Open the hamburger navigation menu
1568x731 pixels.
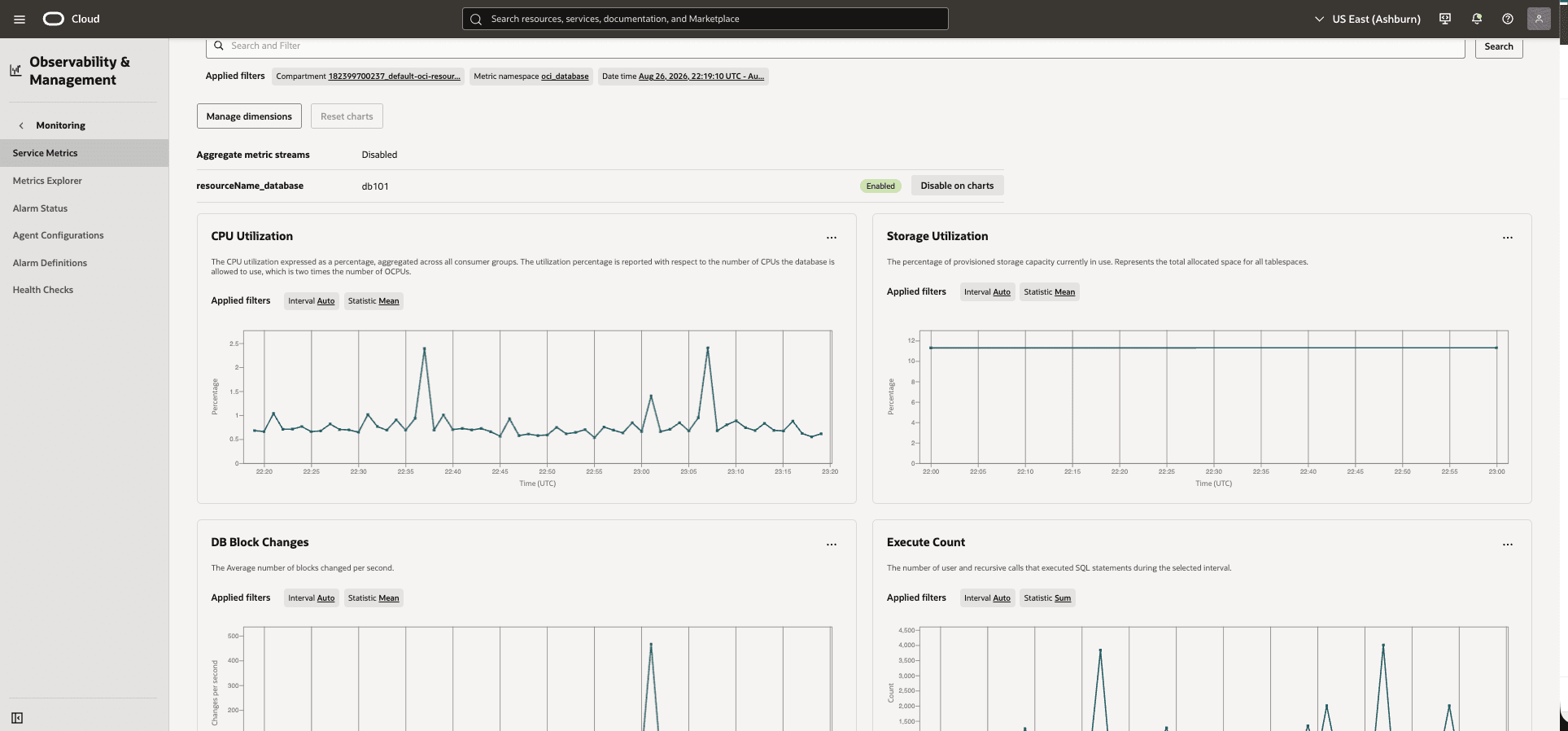(x=20, y=19)
